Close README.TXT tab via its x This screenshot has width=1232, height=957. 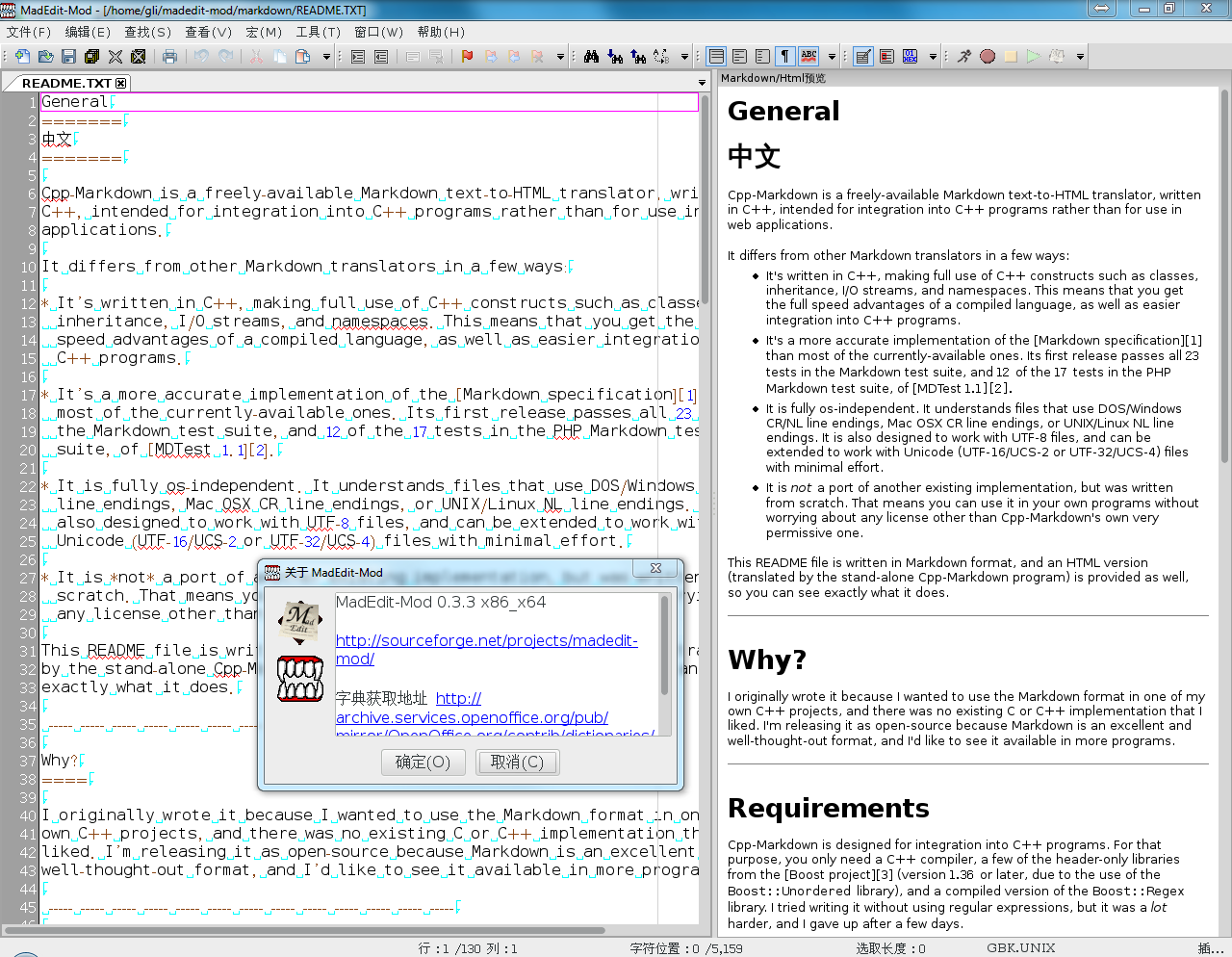121,83
